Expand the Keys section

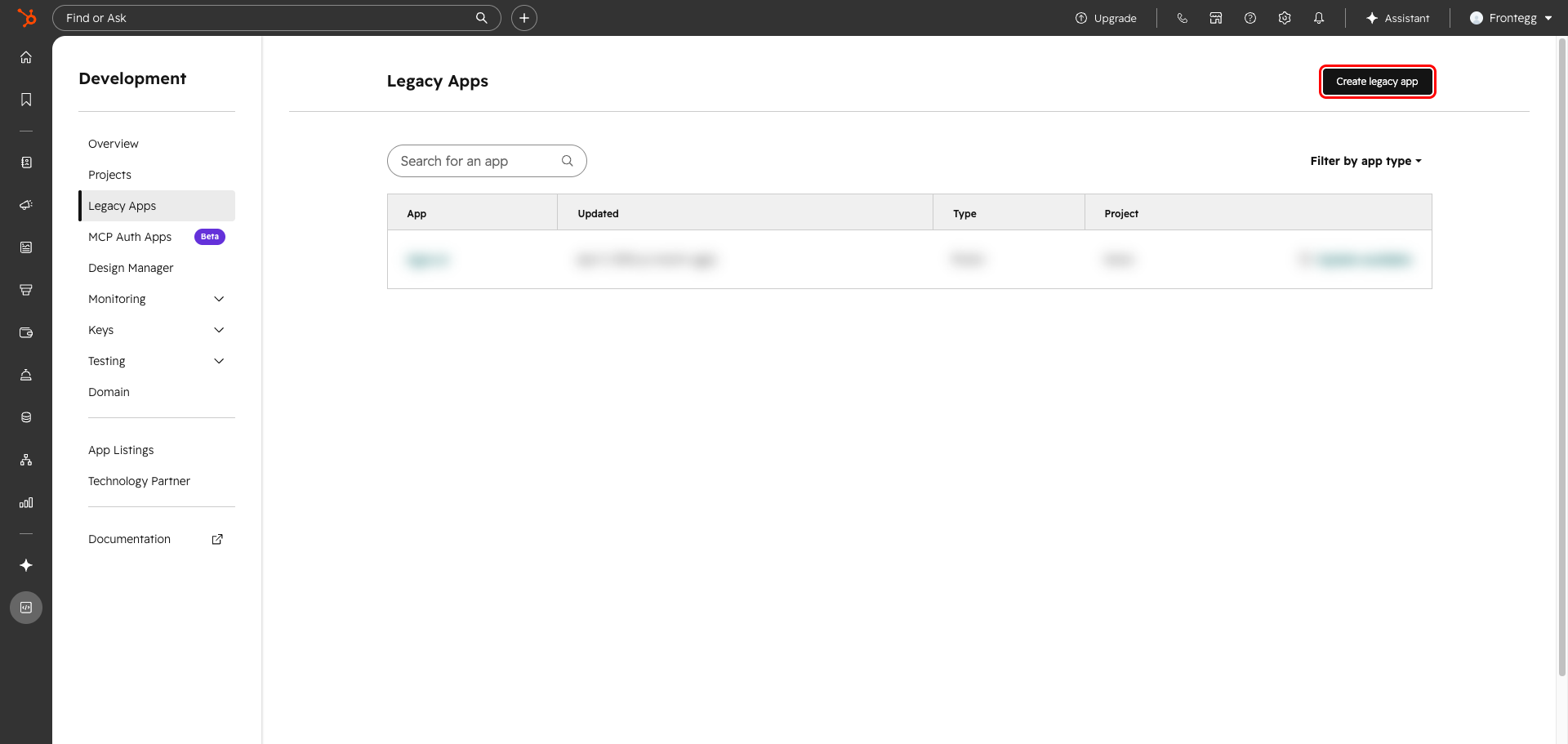(x=157, y=330)
